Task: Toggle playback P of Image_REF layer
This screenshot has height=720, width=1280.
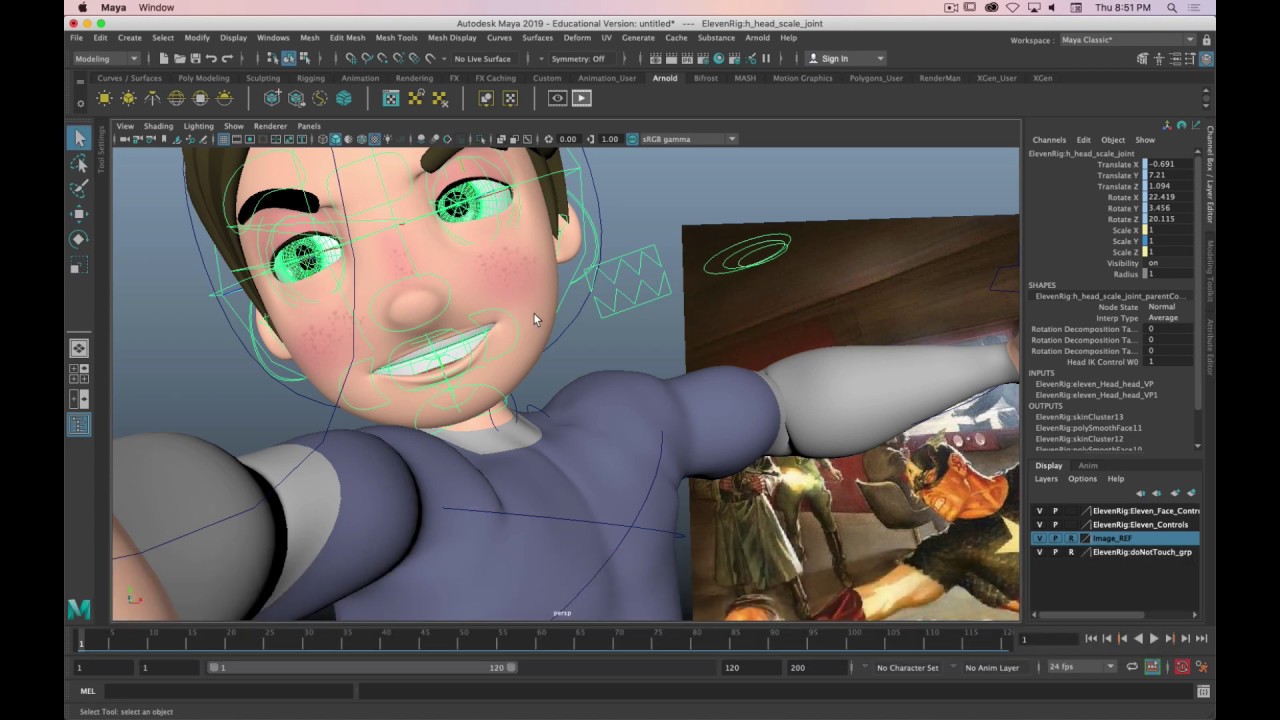Action: [x=1055, y=538]
